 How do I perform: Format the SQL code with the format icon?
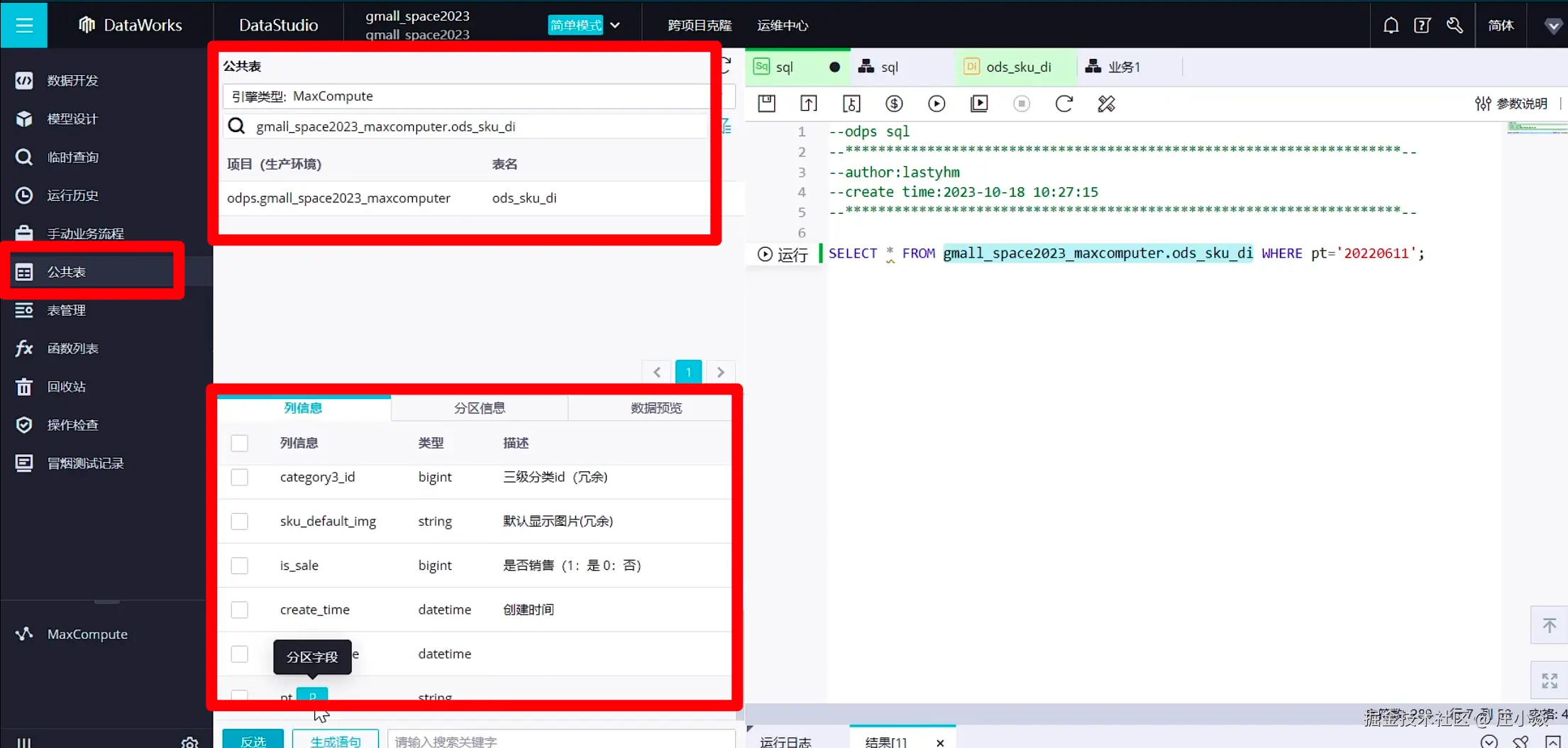point(1106,104)
